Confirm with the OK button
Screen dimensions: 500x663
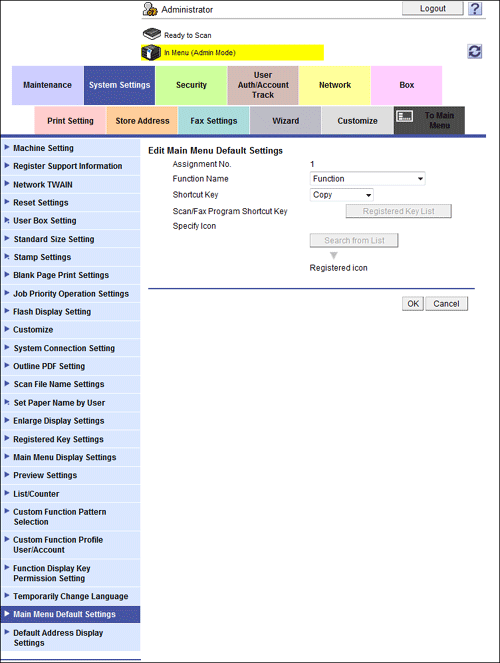[x=413, y=304]
